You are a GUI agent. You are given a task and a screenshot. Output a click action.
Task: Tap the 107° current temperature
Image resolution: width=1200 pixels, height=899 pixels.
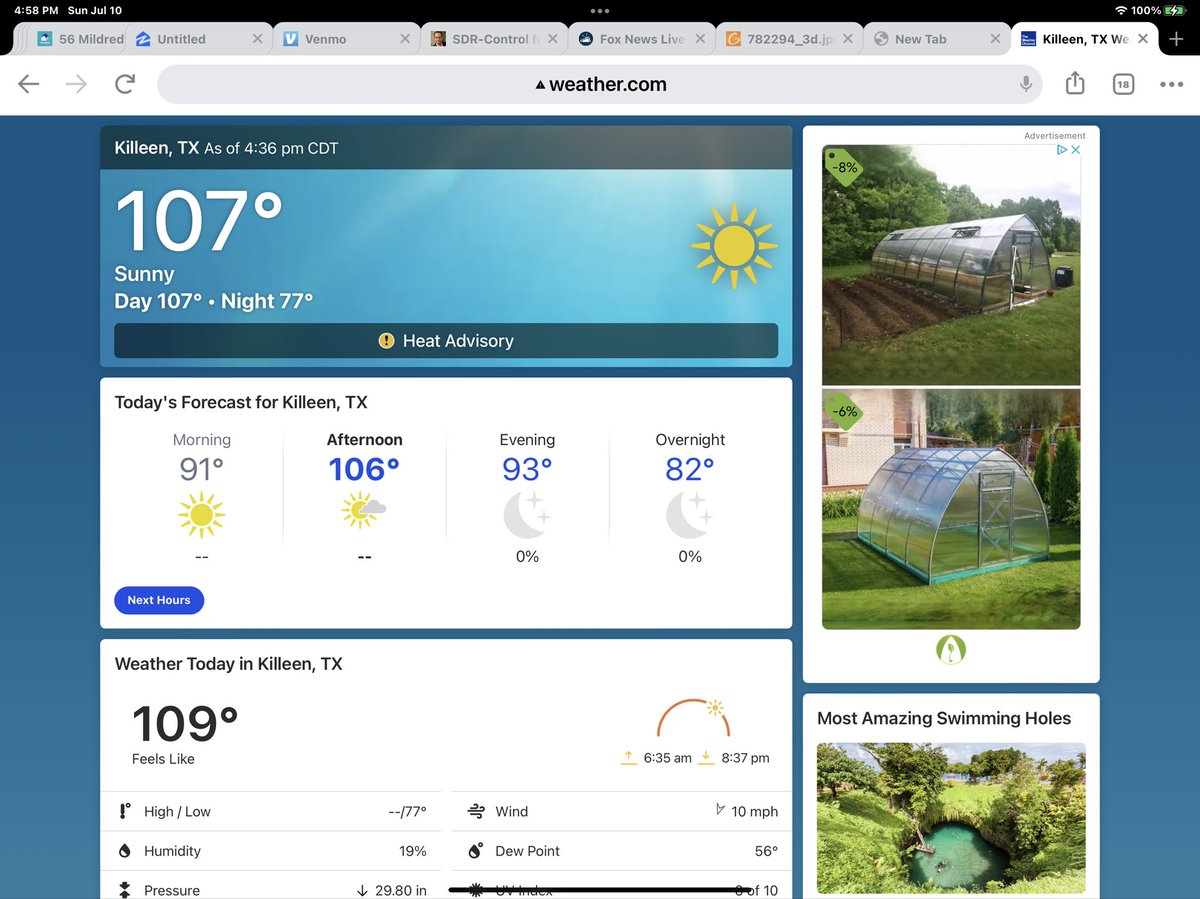coord(199,220)
